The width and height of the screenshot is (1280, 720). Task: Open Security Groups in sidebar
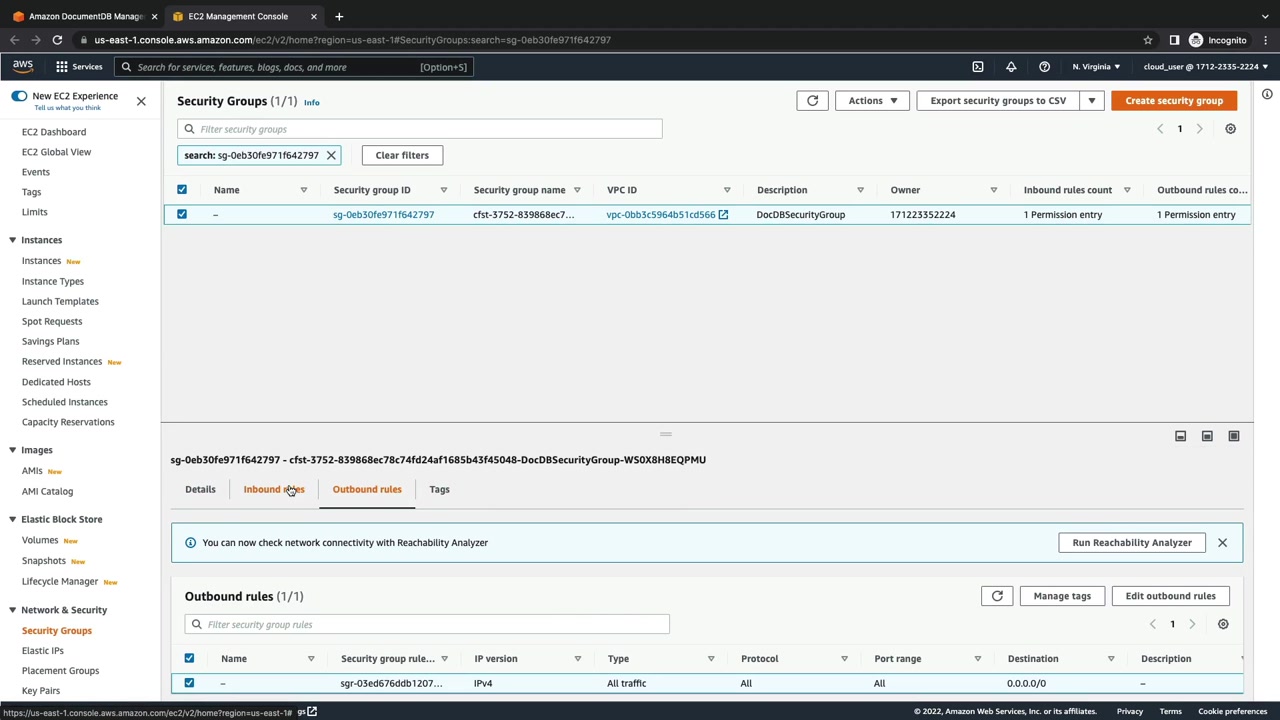[57, 631]
